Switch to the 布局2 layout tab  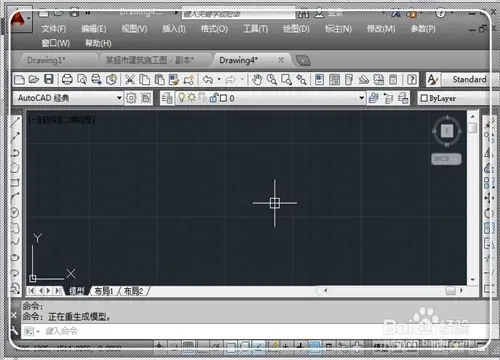(133, 291)
